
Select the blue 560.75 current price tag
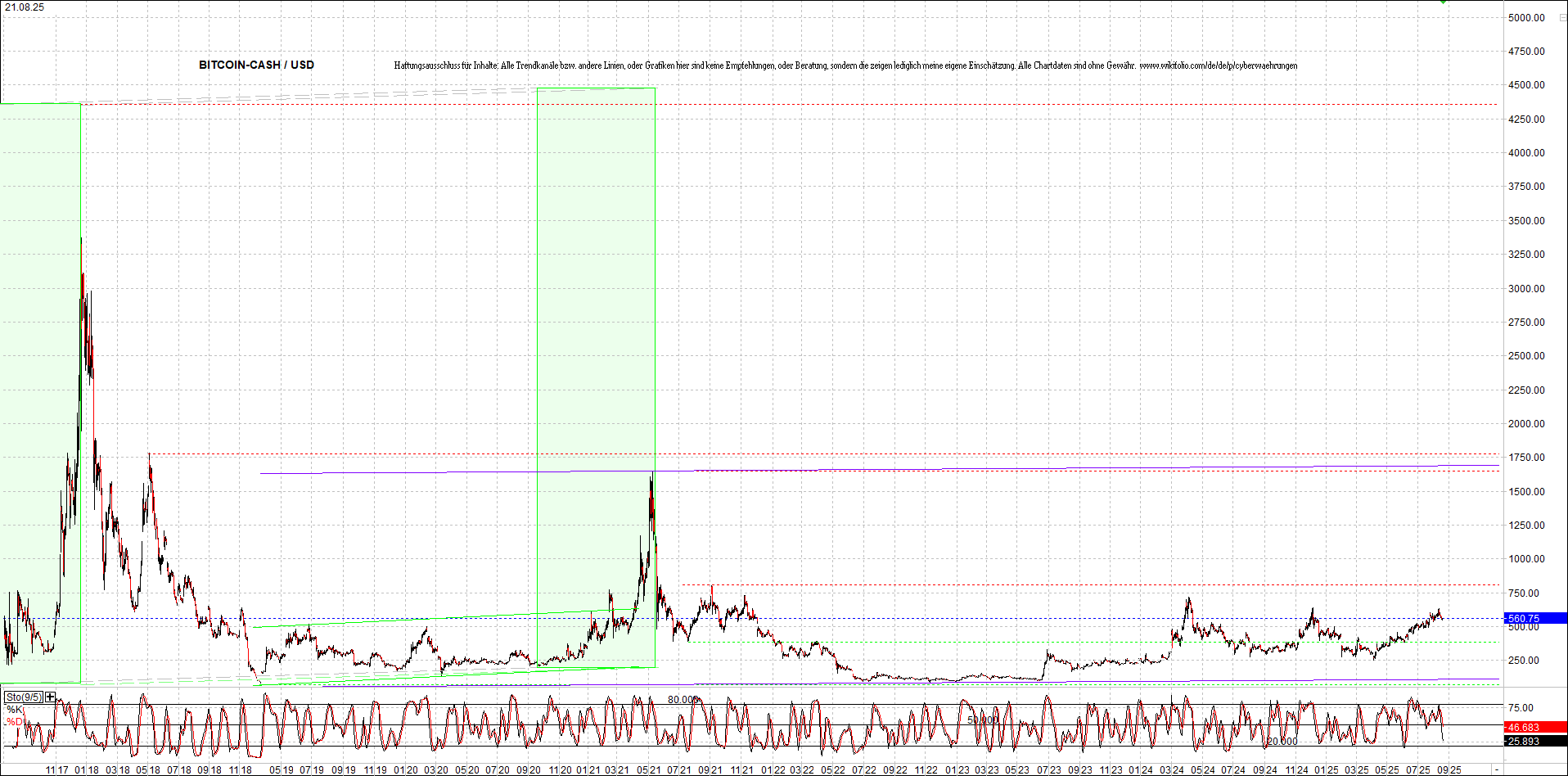tap(1535, 619)
